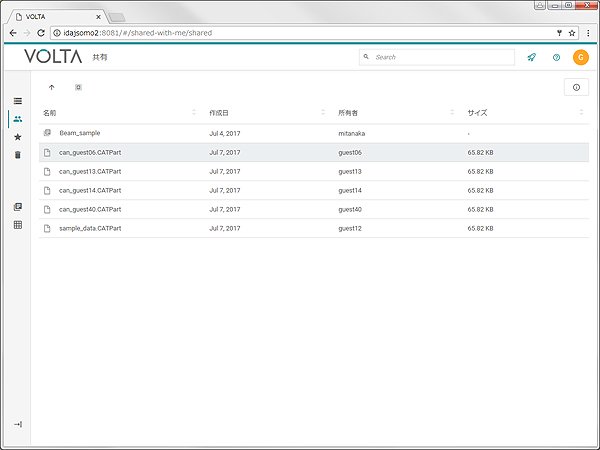Open Shared with me people icon
This screenshot has height=450, width=600.
point(18,119)
